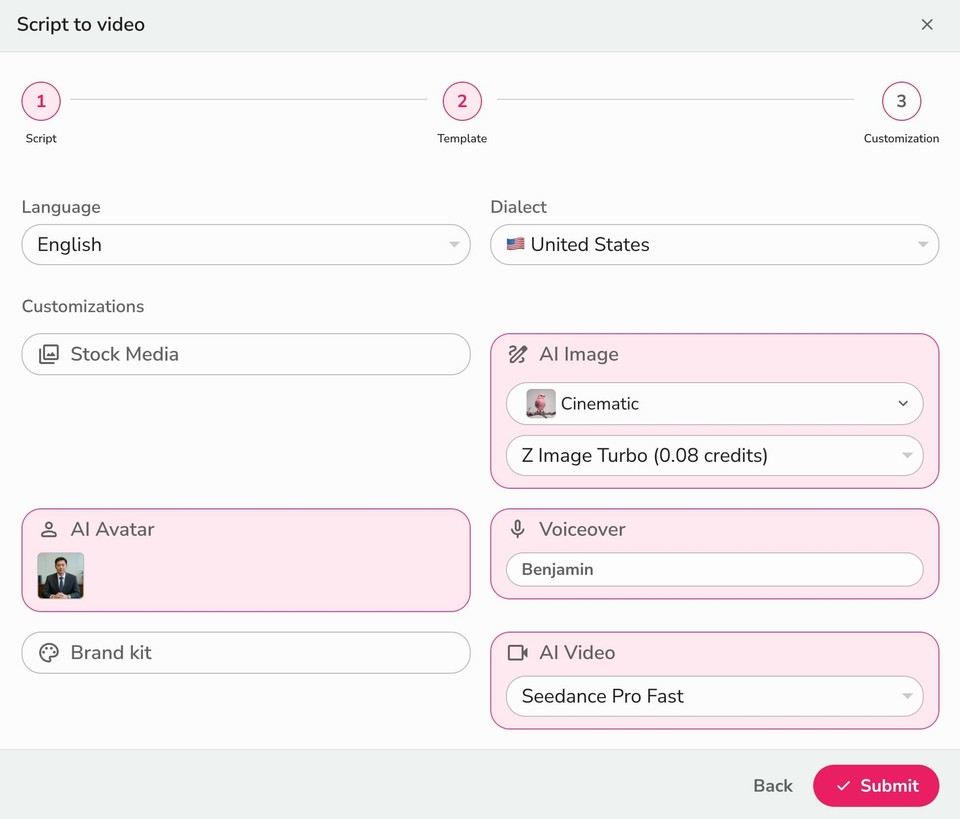Toggle the AI Avatar customization card
Image resolution: width=960 pixels, height=819 pixels.
point(245,529)
